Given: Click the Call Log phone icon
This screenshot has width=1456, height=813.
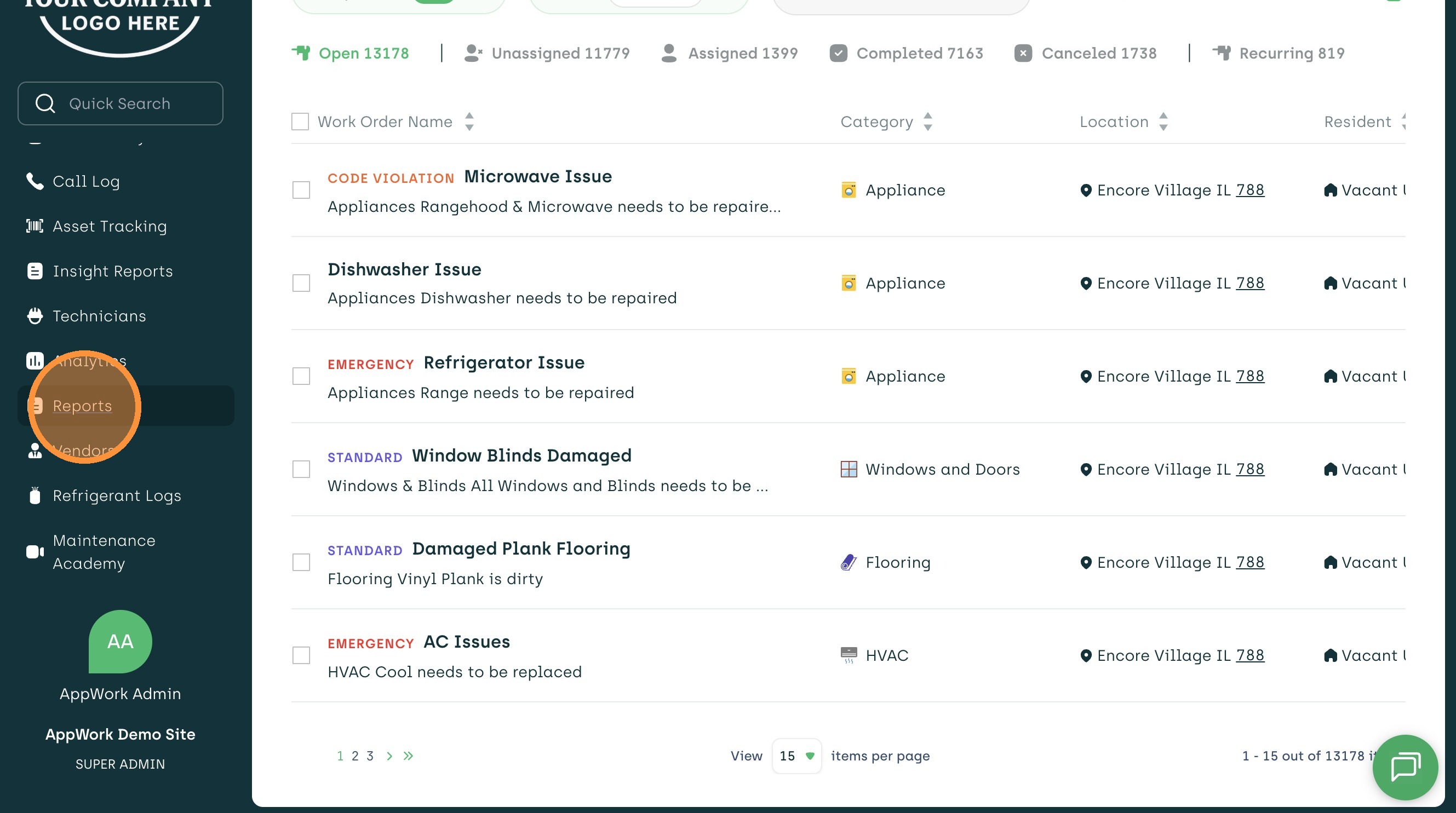Looking at the screenshot, I should [x=35, y=181].
